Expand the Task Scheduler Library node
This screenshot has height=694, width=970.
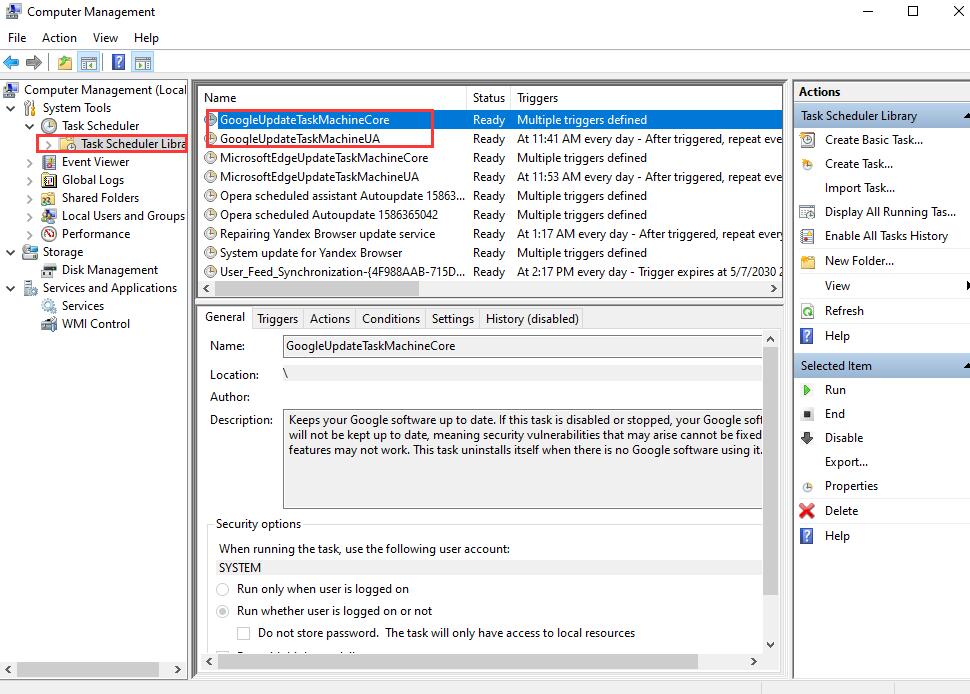coord(48,144)
